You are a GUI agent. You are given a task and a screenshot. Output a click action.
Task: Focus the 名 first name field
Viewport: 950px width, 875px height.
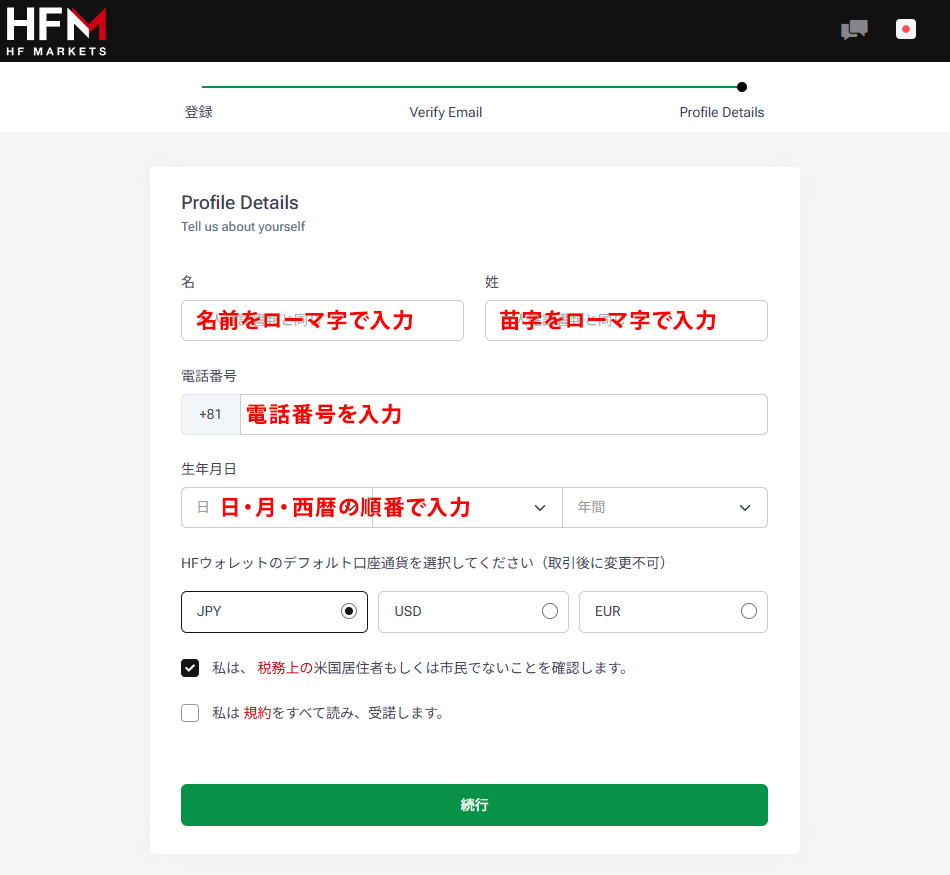(322, 321)
